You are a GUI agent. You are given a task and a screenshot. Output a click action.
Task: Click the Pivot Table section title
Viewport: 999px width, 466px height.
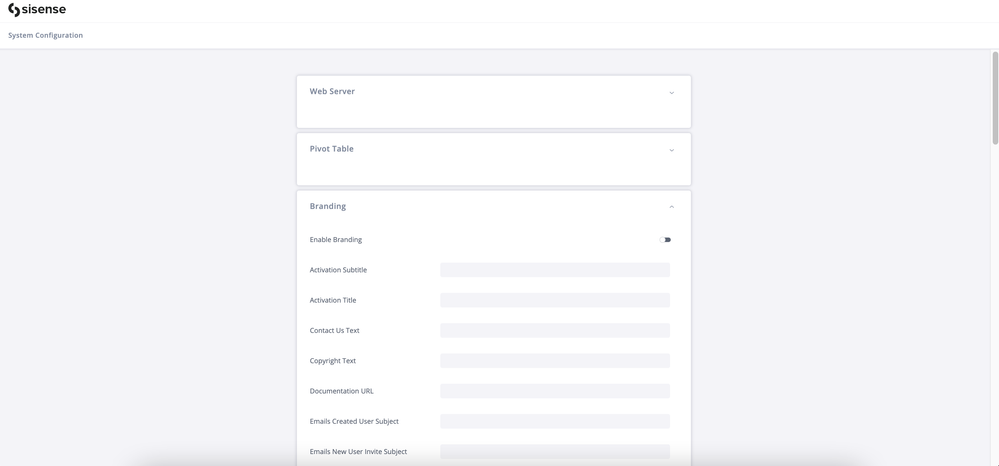[x=331, y=149]
